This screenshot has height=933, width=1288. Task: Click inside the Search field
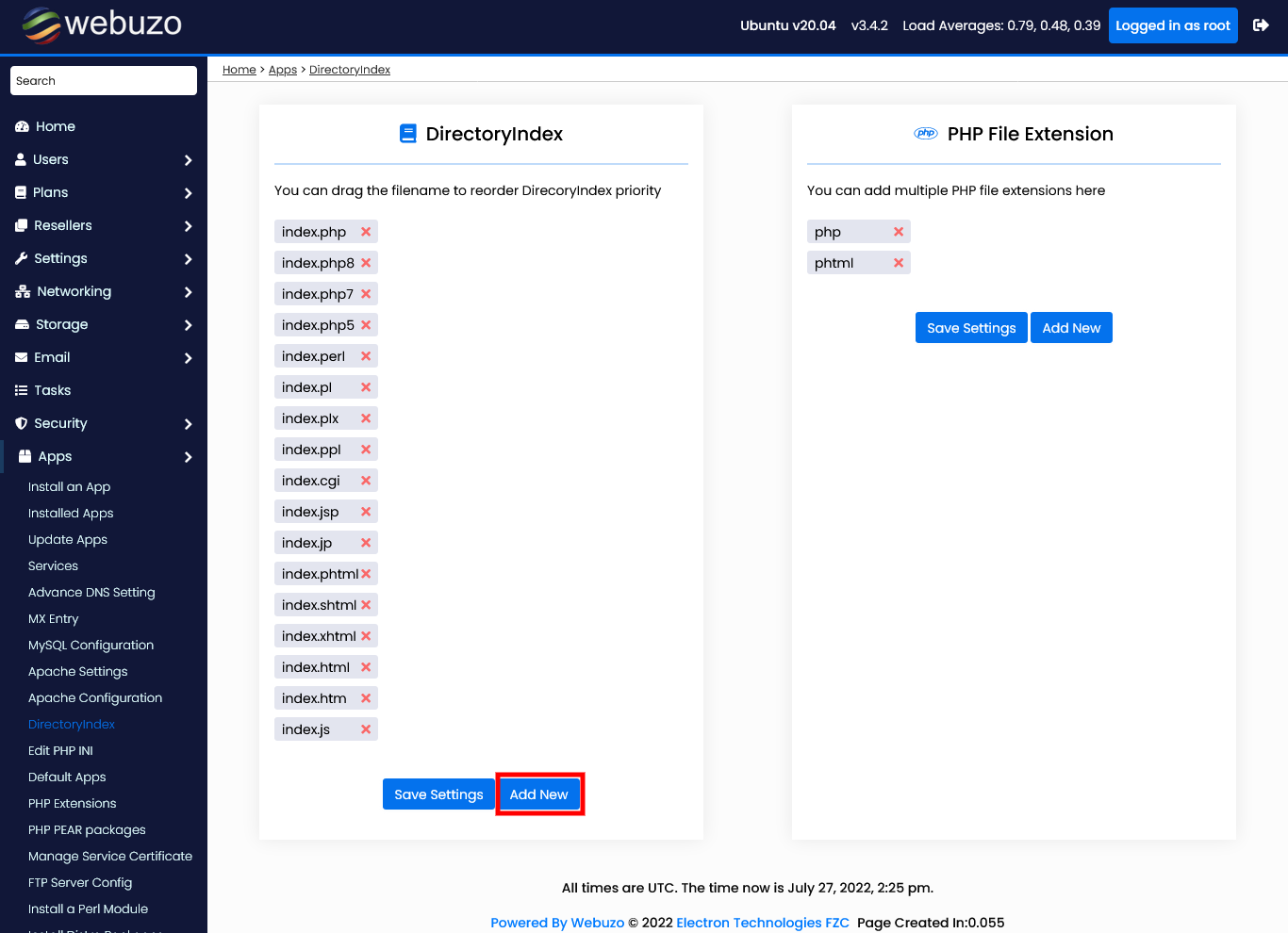point(103,80)
